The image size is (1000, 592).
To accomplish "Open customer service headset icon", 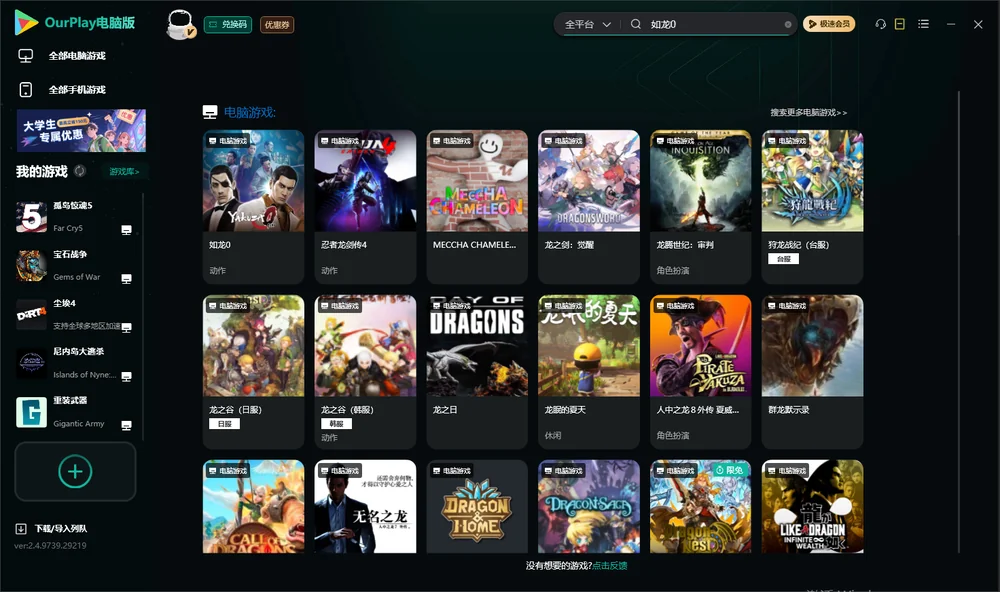I will point(881,24).
